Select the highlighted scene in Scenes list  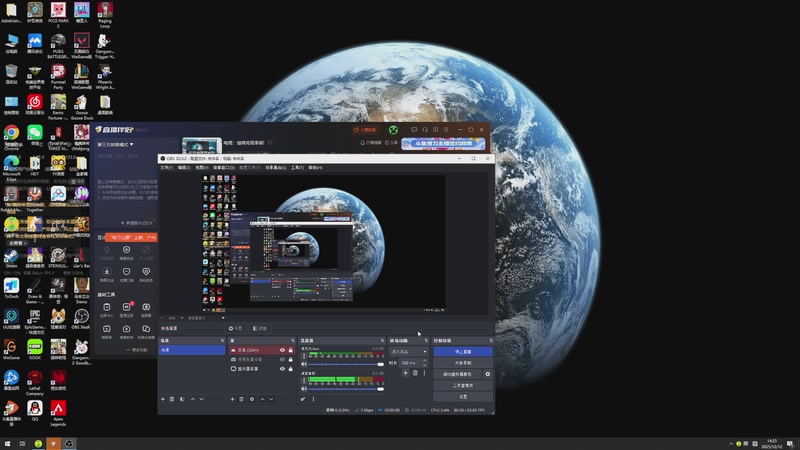(x=192, y=350)
